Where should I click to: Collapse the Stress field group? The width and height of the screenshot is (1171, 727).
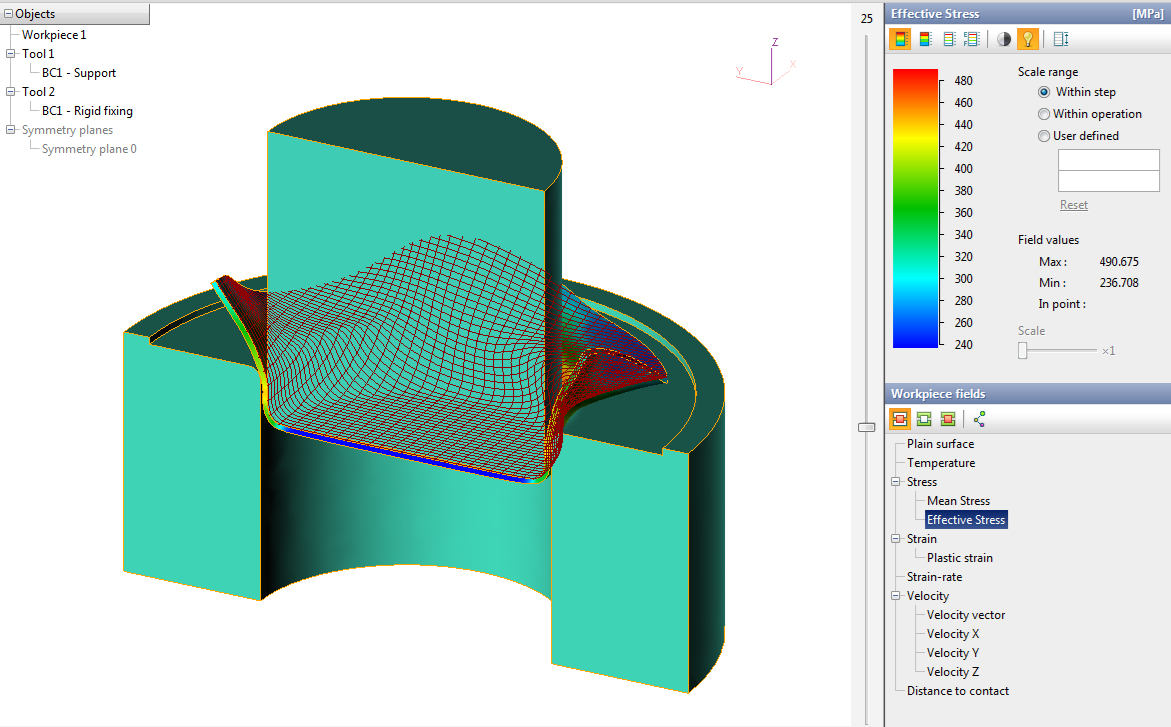(x=897, y=482)
